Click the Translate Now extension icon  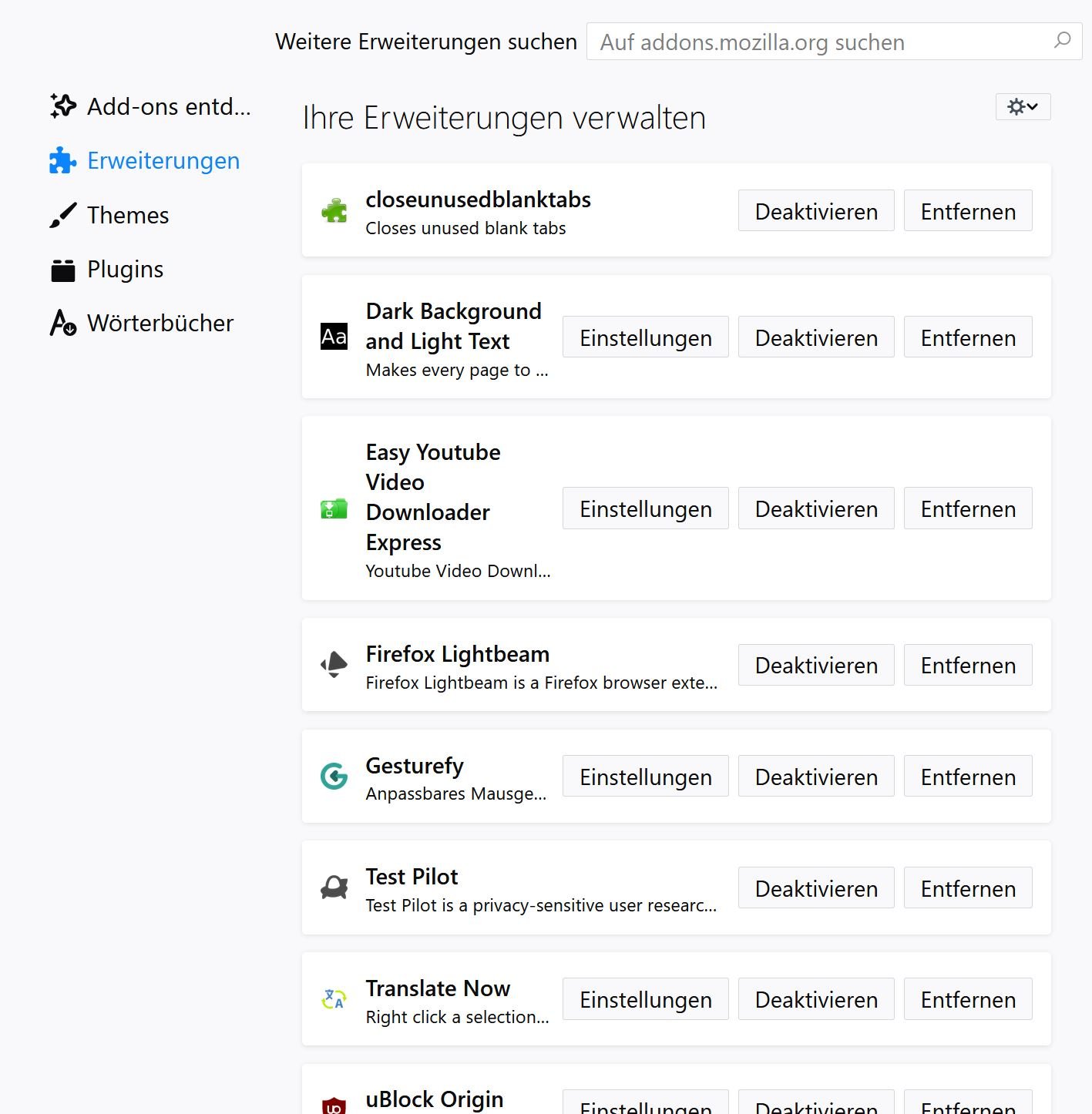334,999
